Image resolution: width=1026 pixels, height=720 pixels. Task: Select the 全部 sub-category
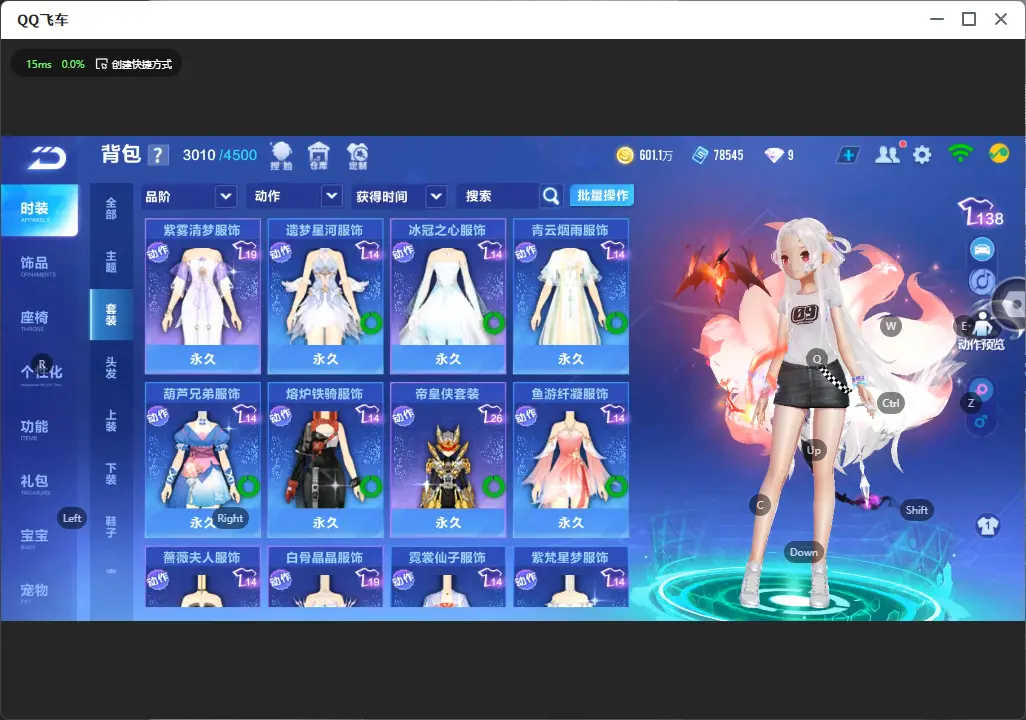click(111, 209)
